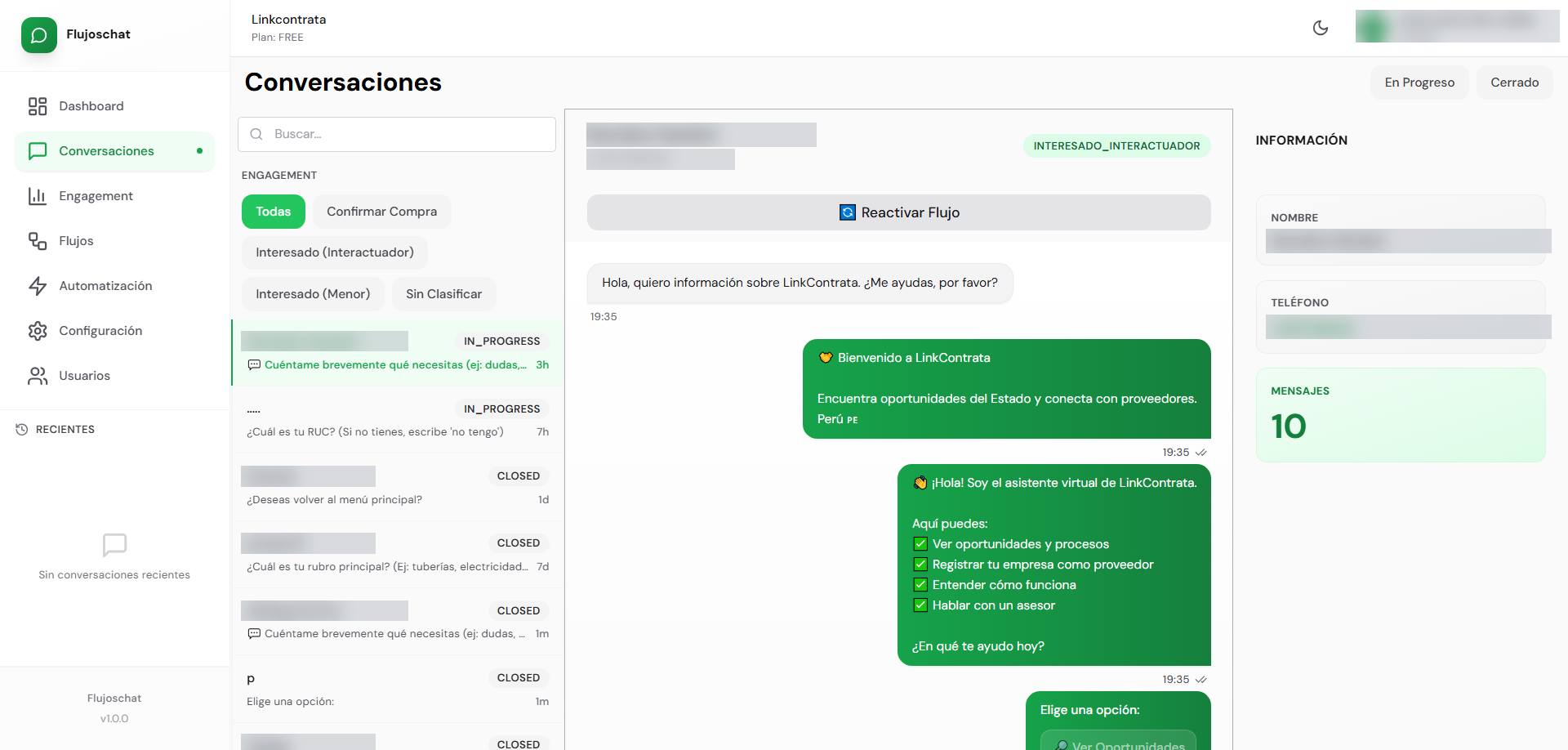Click the Plan: FREE label

click(x=278, y=38)
